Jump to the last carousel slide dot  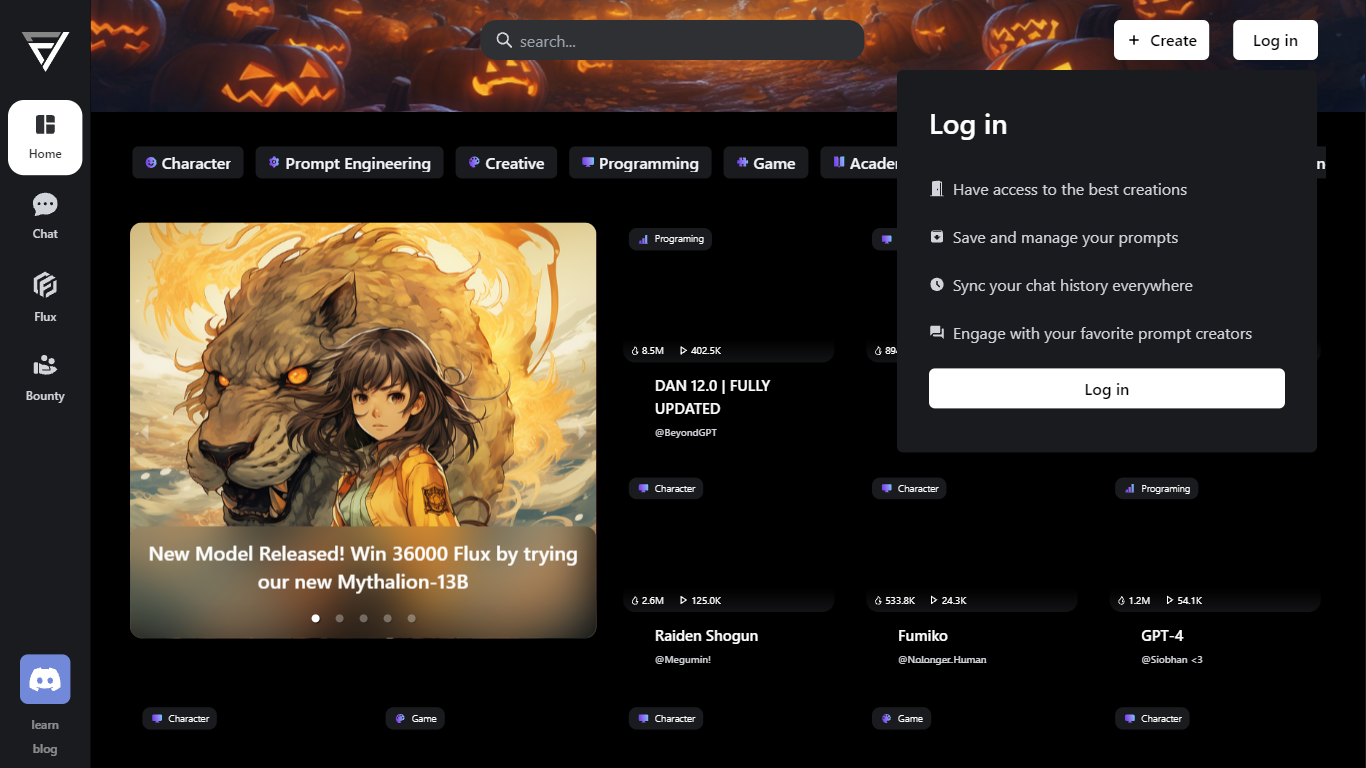point(412,618)
